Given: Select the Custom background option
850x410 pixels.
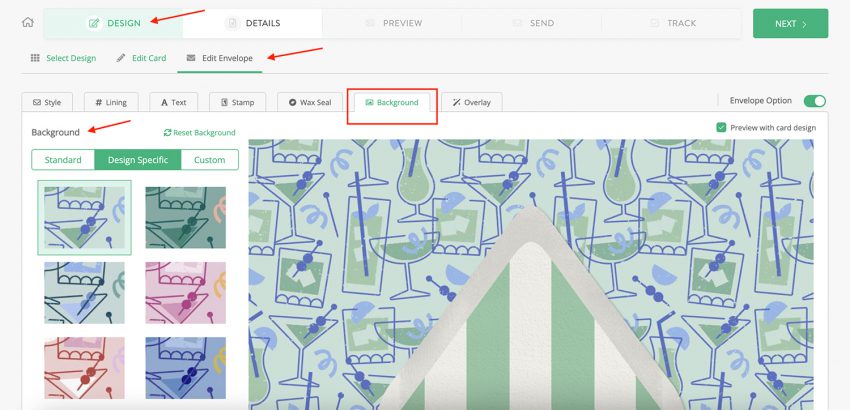Looking at the screenshot, I should coord(209,160).
